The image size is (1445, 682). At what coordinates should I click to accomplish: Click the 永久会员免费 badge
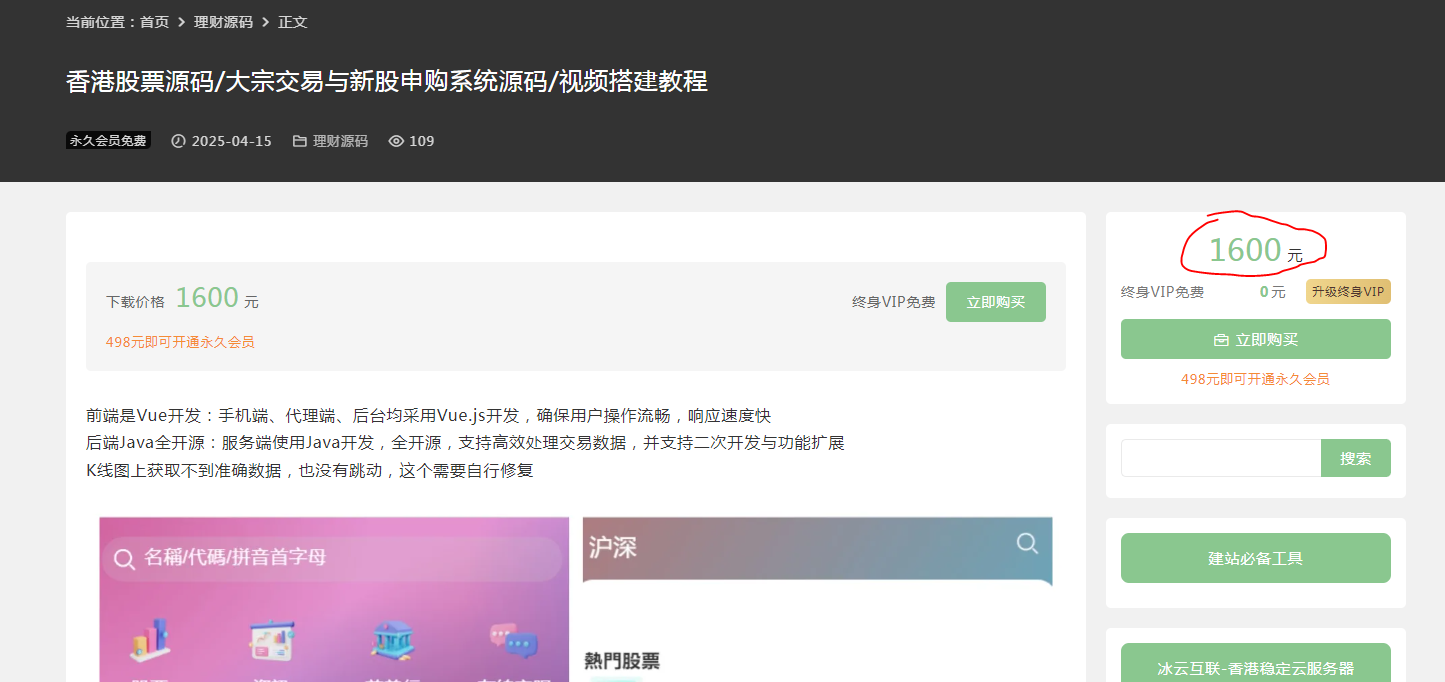pyautogui.click(x=108, y=141)
